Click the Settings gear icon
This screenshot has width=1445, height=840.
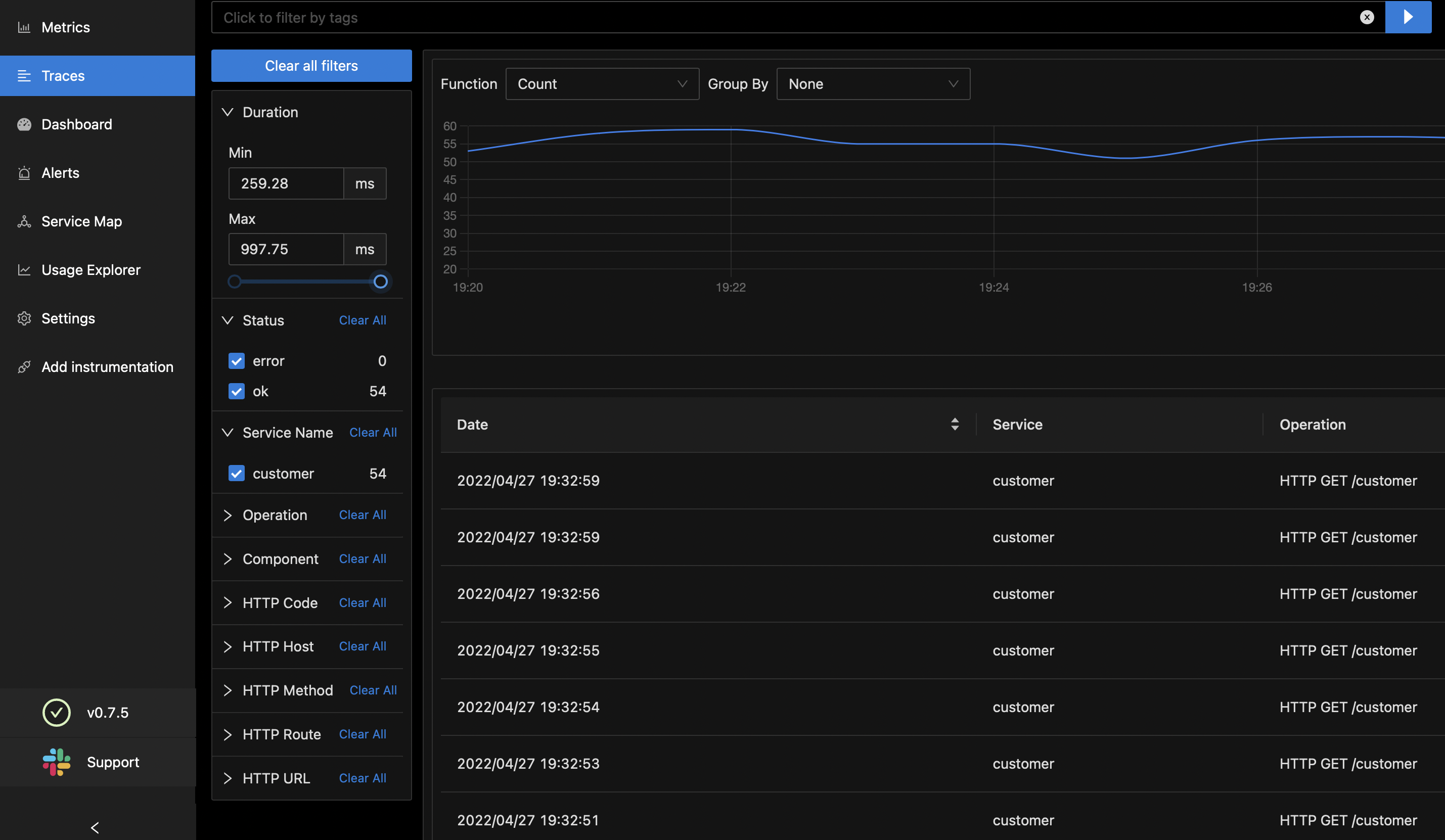[24, 318]
